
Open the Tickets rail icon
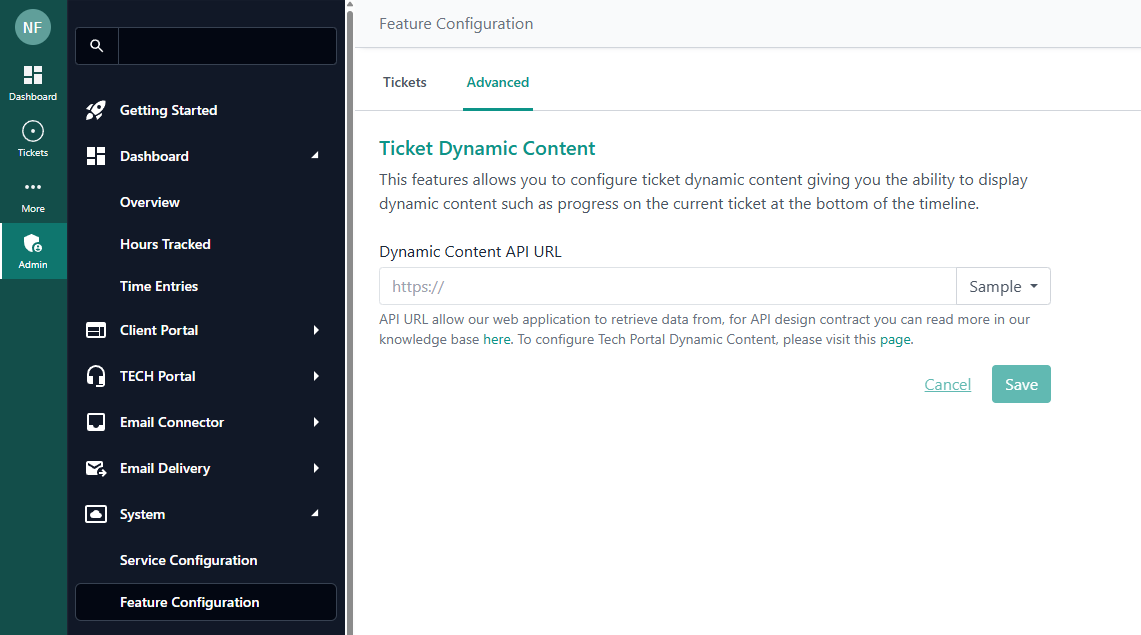[33, 138]
